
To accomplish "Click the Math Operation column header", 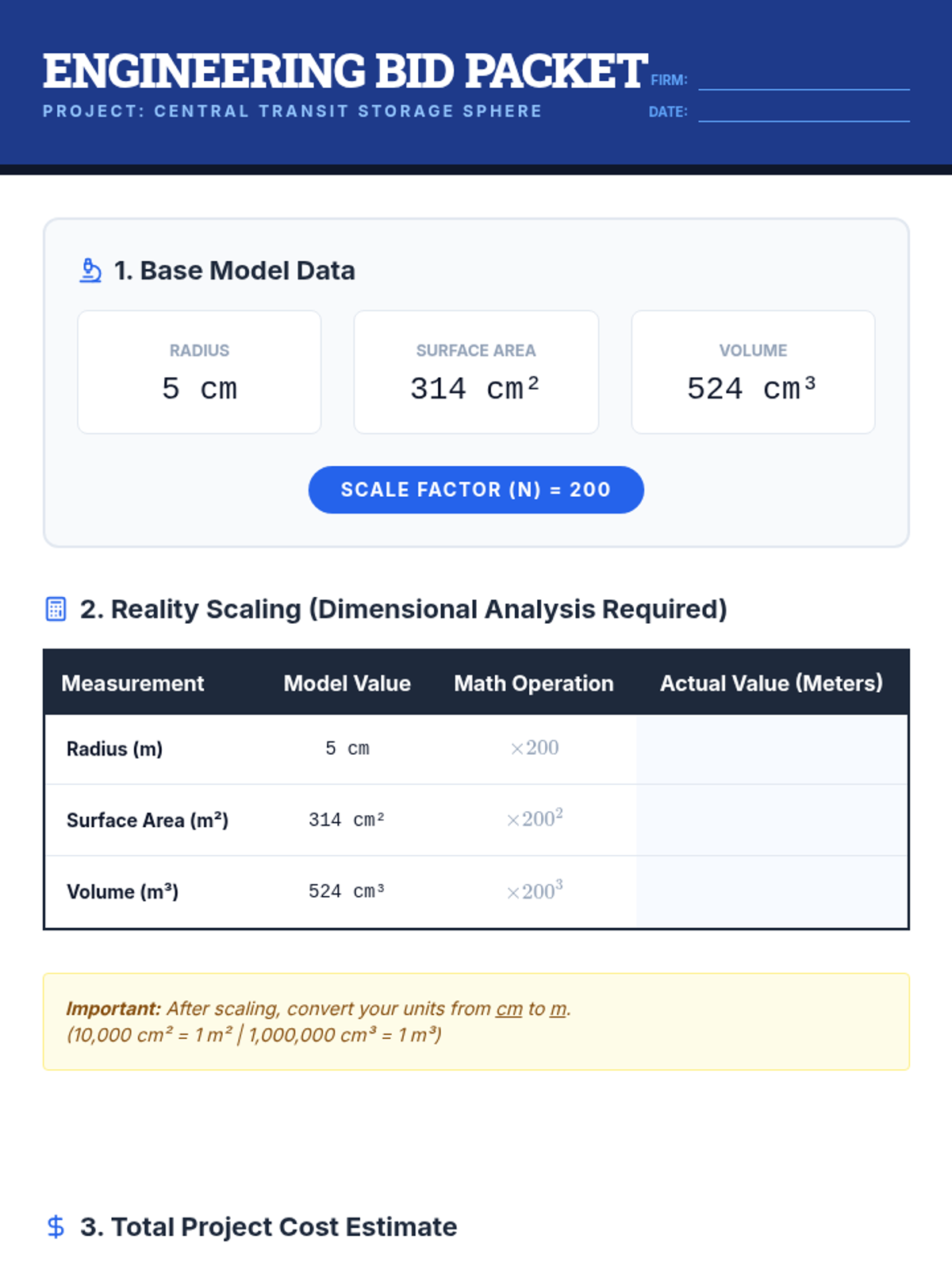I will pos(533,683).
